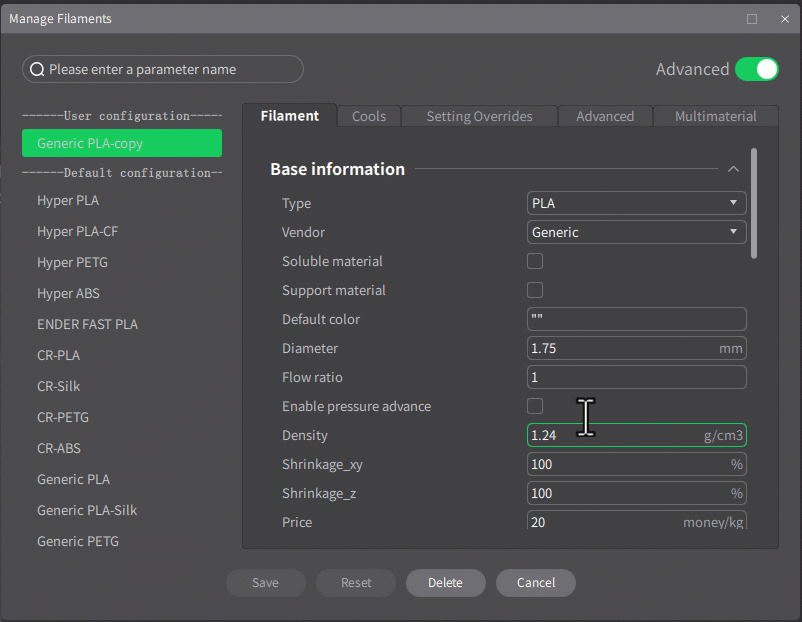Cancel out of the Manage Filaments dialog
The width and height of the screenshot is (802, 622).
[535, 583]
